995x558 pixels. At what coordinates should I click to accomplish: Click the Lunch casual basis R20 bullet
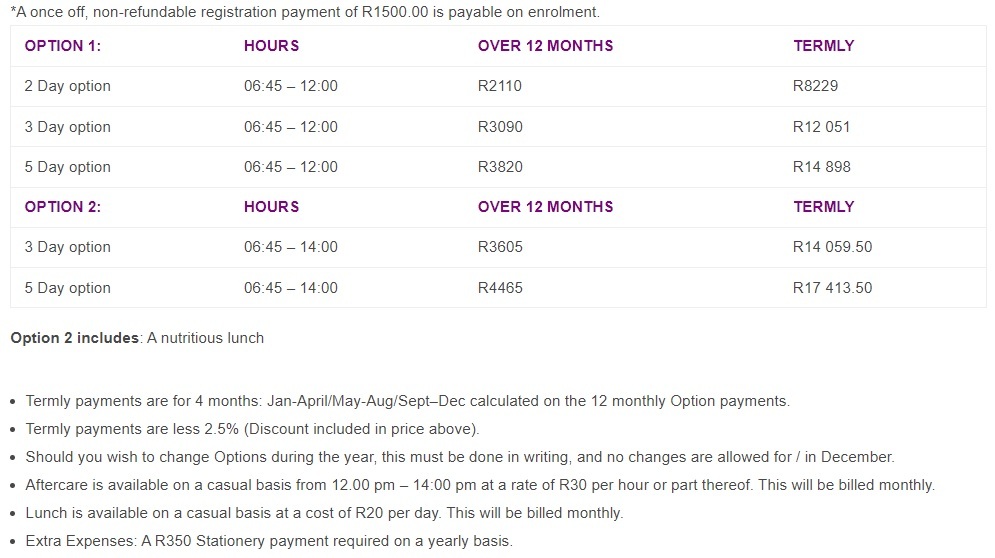coord(324,513)
